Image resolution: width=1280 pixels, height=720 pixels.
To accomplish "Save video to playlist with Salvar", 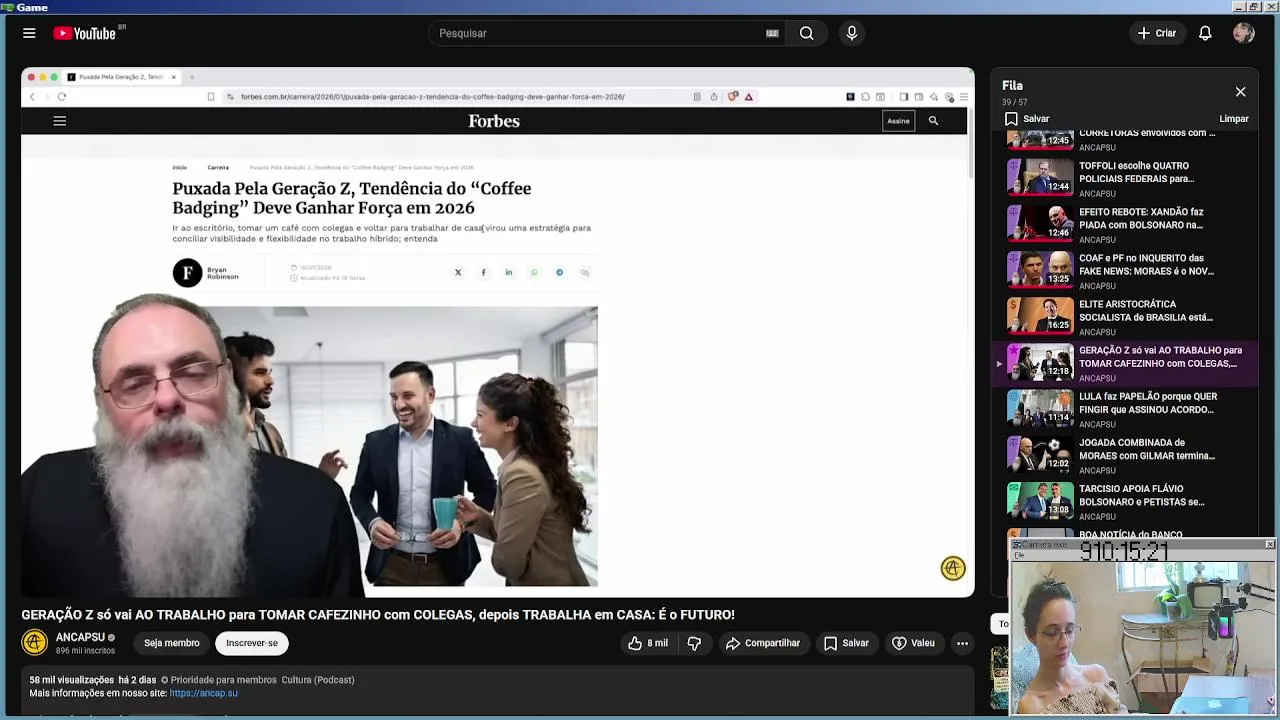I will (846, 643).
